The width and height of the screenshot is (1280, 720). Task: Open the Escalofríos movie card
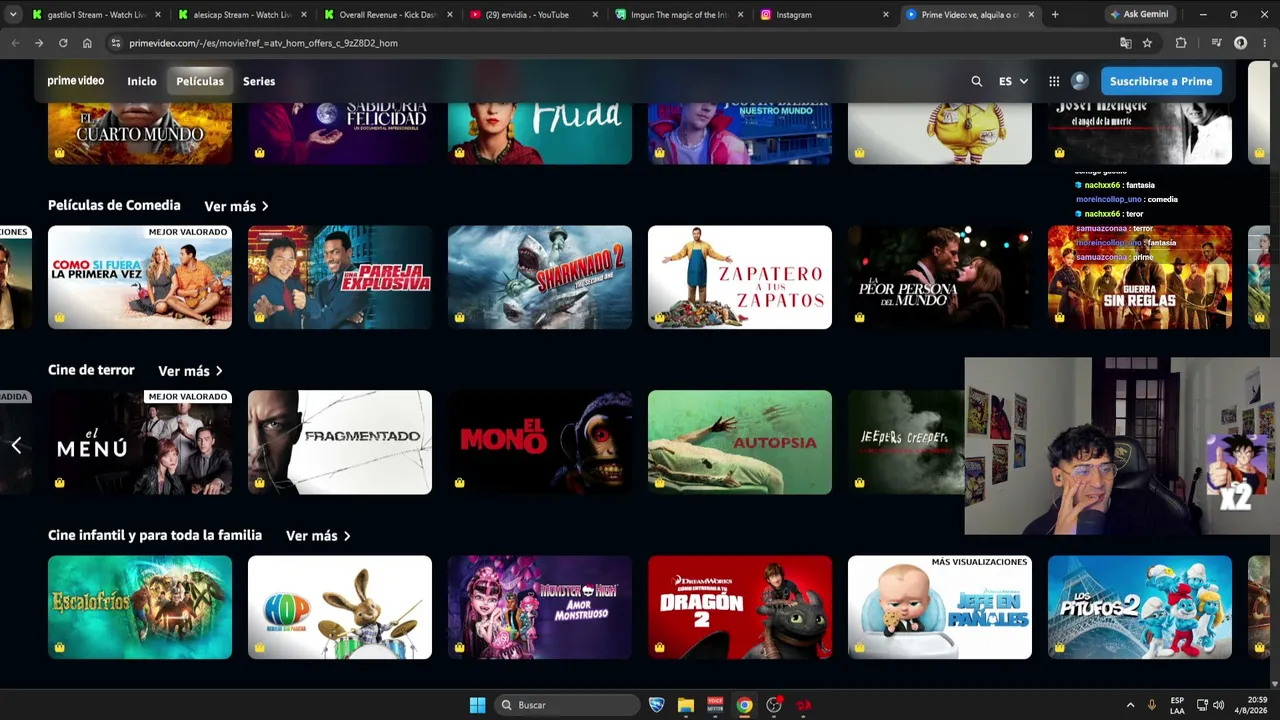pos(140,607)
